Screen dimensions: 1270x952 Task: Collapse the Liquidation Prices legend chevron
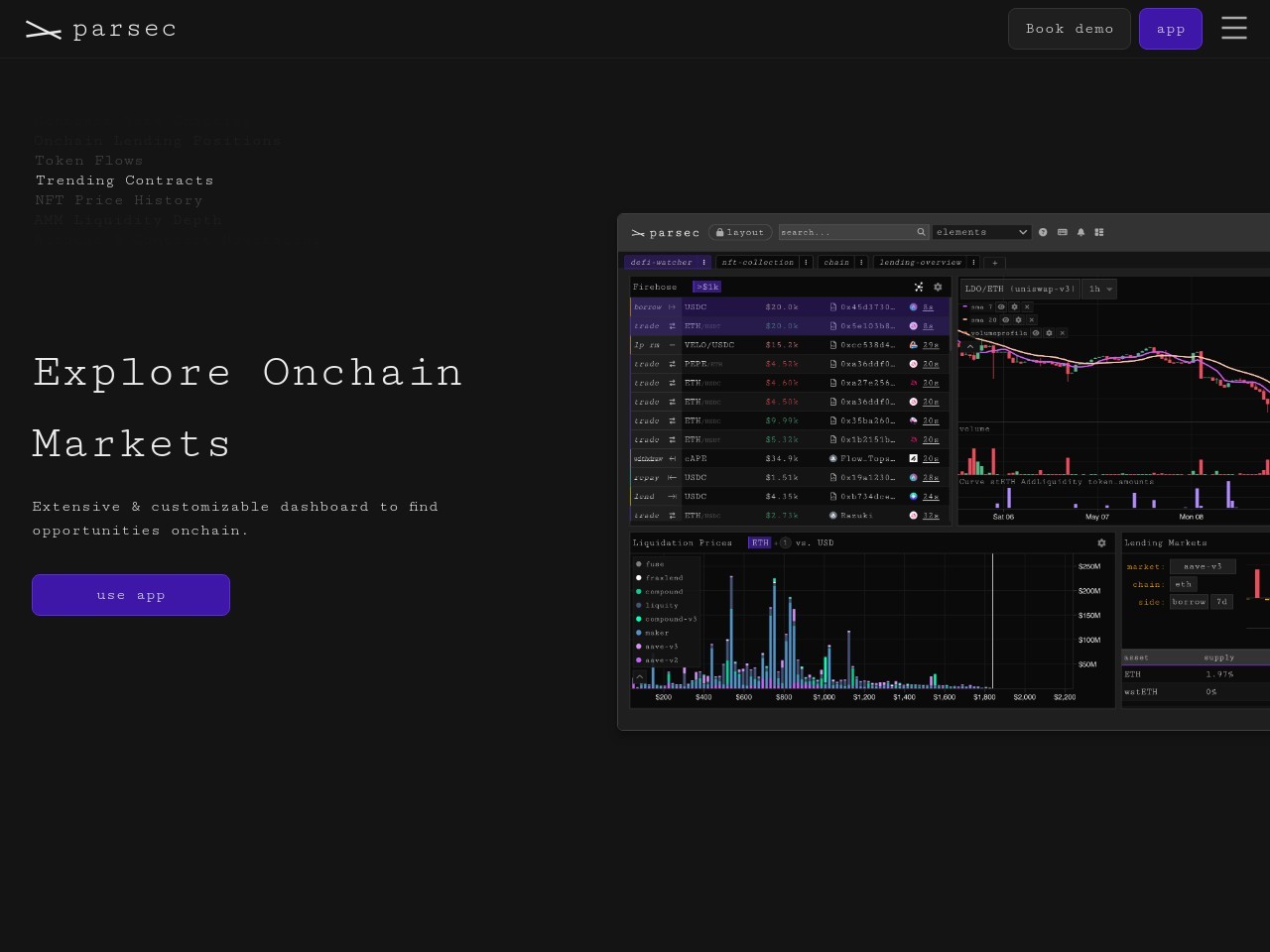pos(639,677)
